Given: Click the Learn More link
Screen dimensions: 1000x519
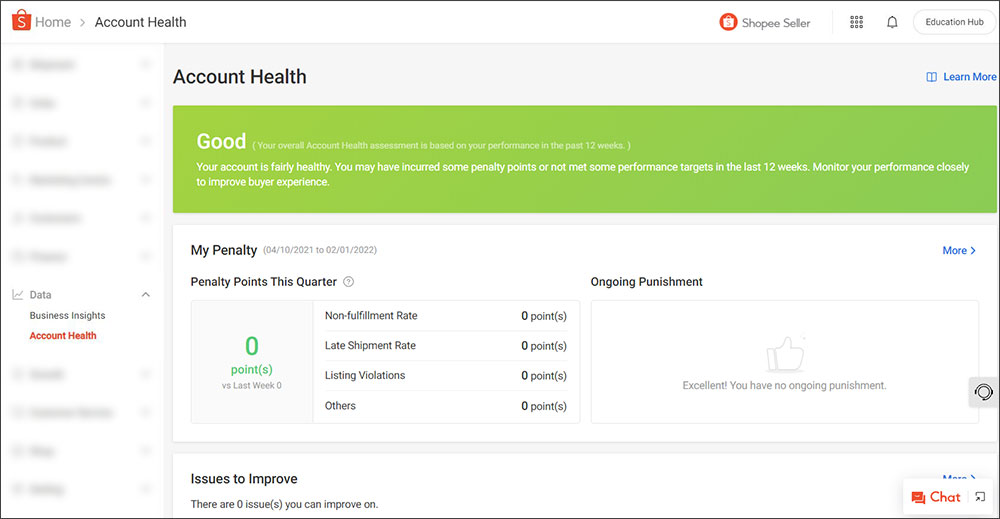Looking at the screenshot, I should [x=969, y=77].
